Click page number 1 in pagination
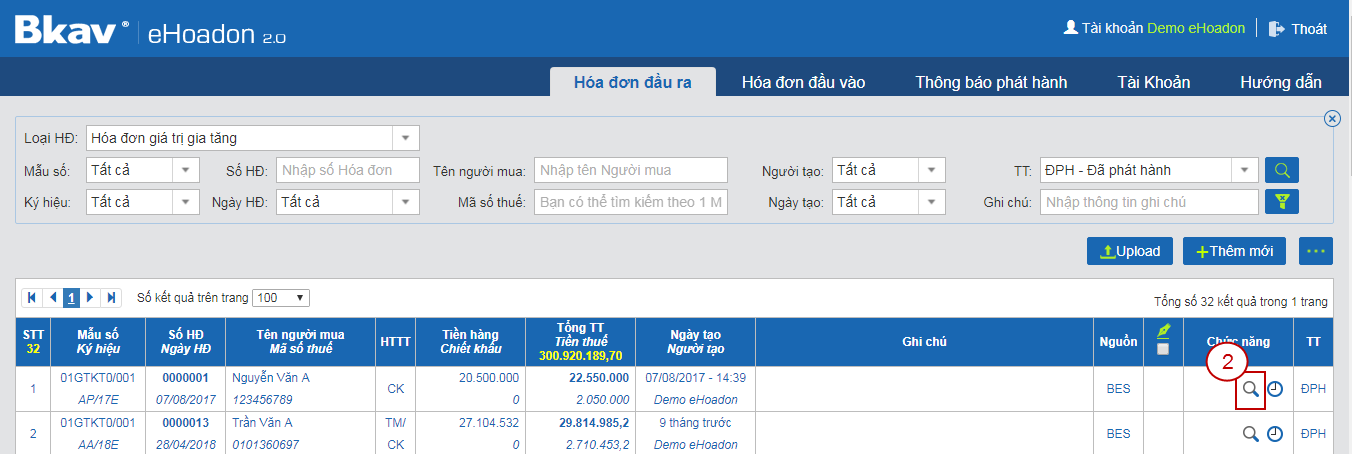Screen dimensions: 1352x454 click(72, 298)
